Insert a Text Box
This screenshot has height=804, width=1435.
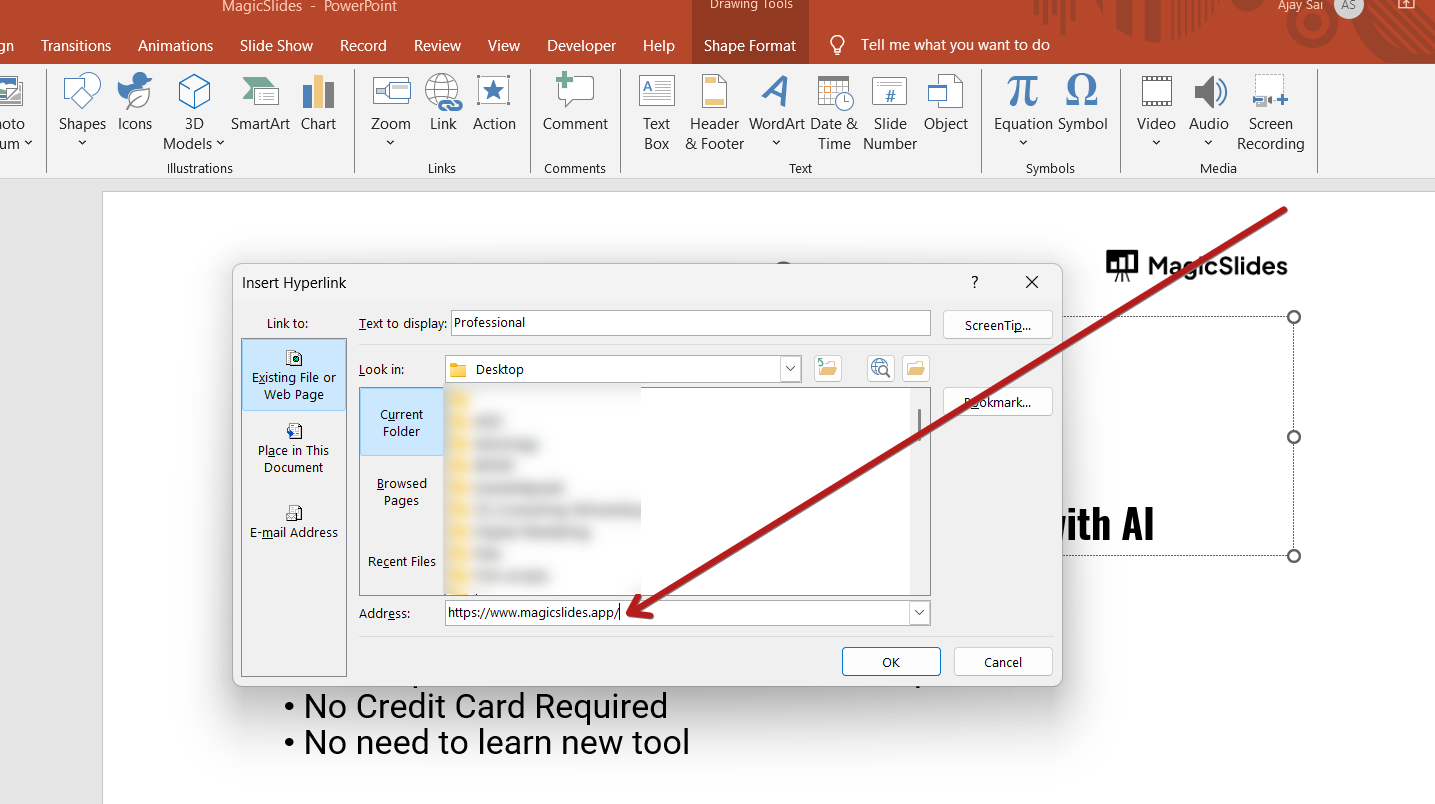656,112
